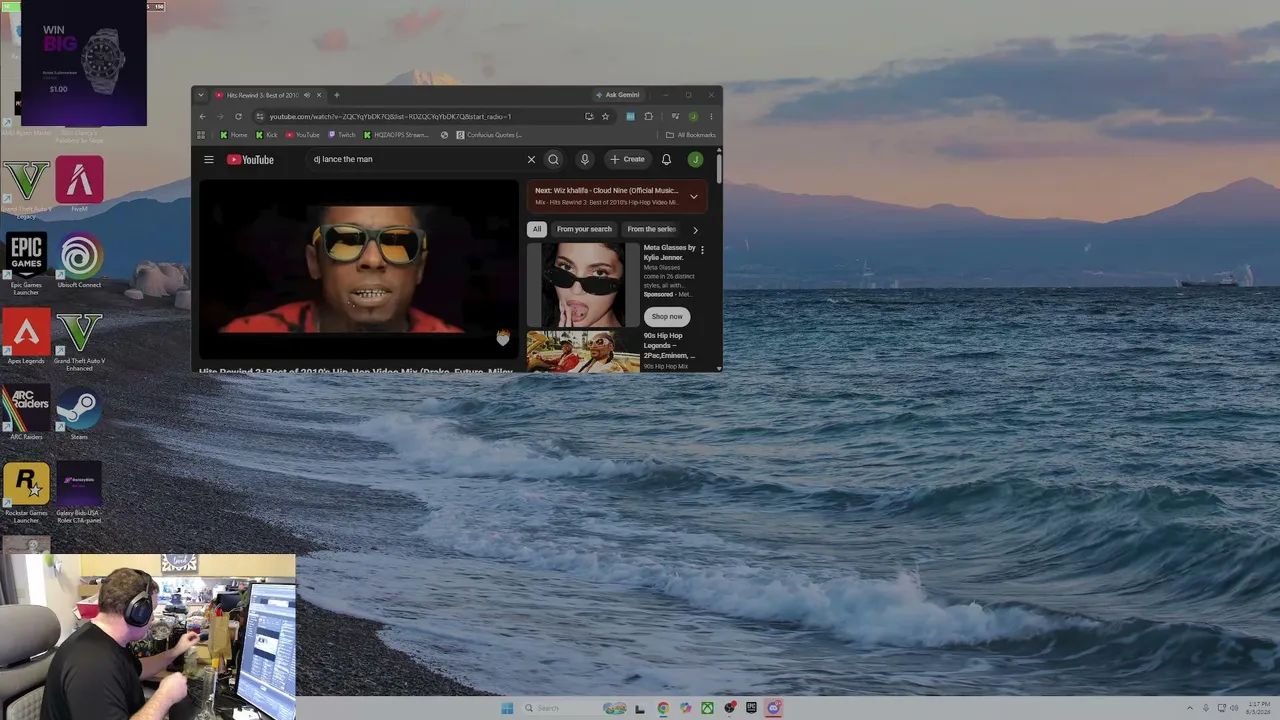Image resolution: width=1280 pixels, height=720 pixels.
Task: Open the Confucius Quotes bookmark
Action: tap(489, 135)
